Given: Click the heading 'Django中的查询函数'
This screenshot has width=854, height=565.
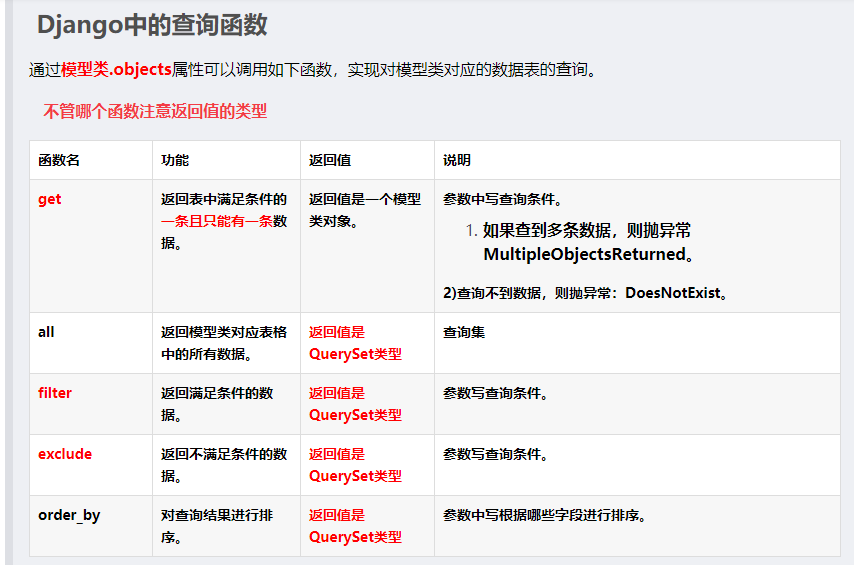Looking at the screenshot, I should point(152,25).
